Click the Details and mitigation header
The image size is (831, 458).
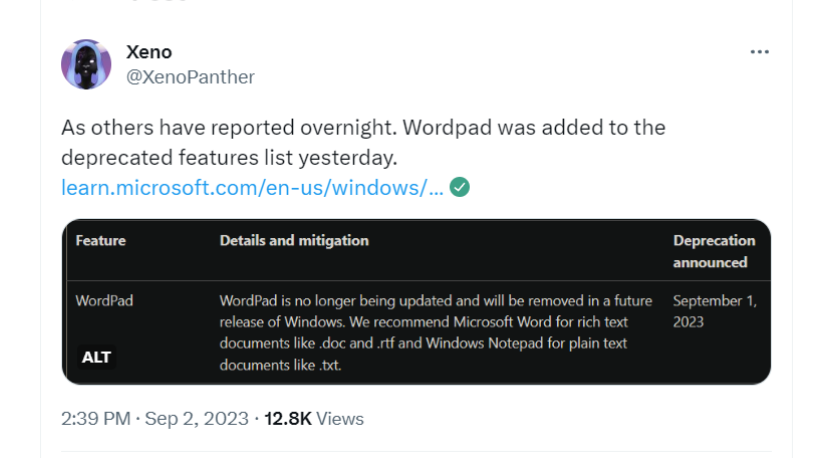[x=294, y=241]
